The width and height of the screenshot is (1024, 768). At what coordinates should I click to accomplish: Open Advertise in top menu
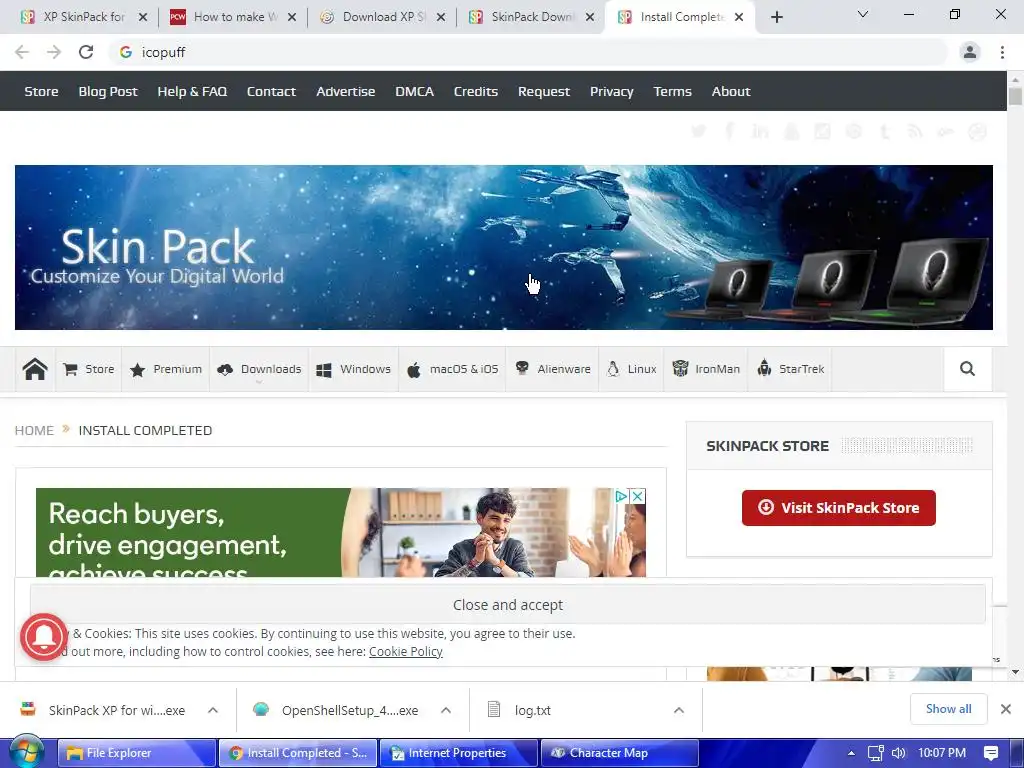click(x=345, y=91)
